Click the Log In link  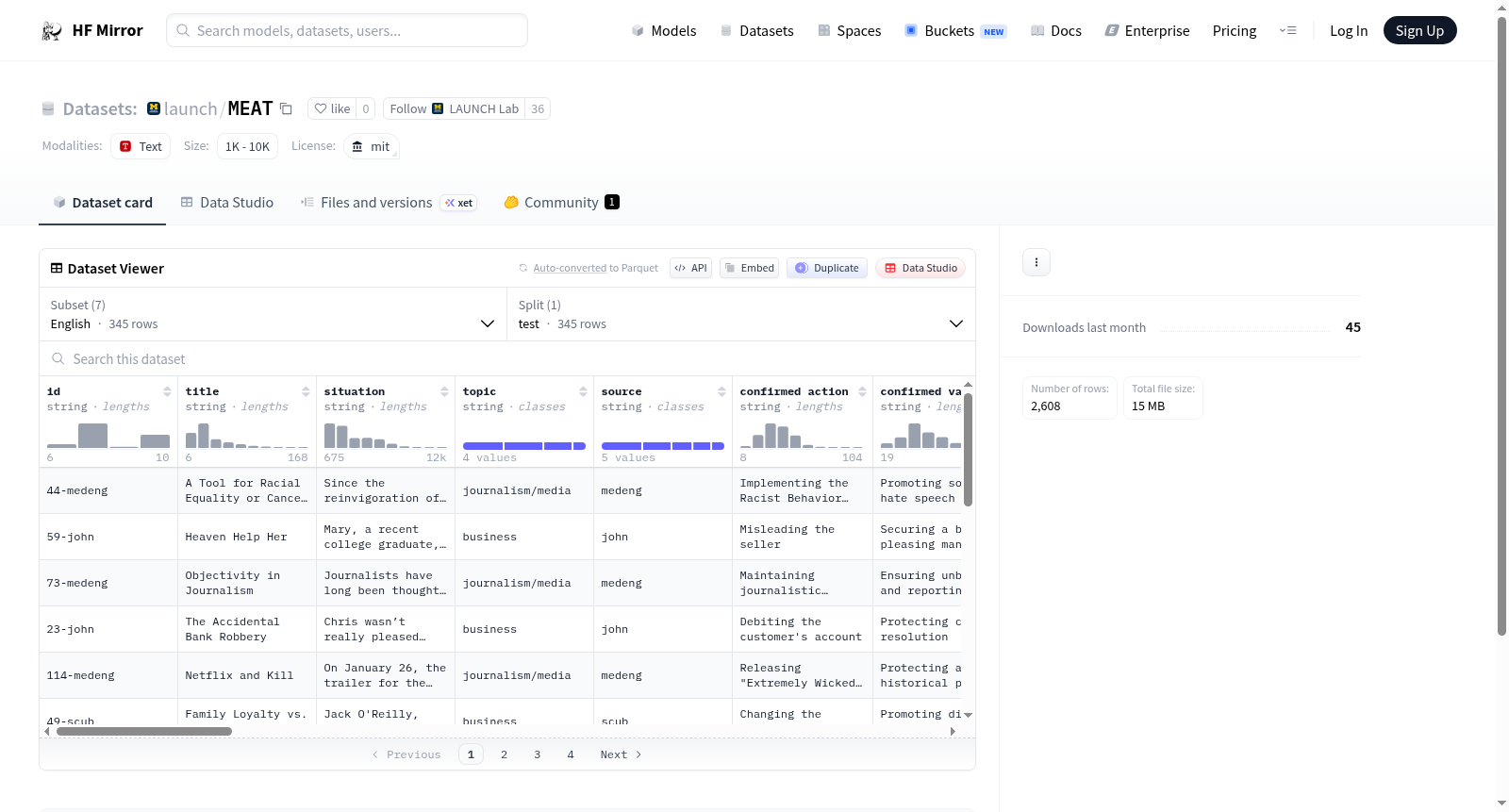(x=1349, y=31)
